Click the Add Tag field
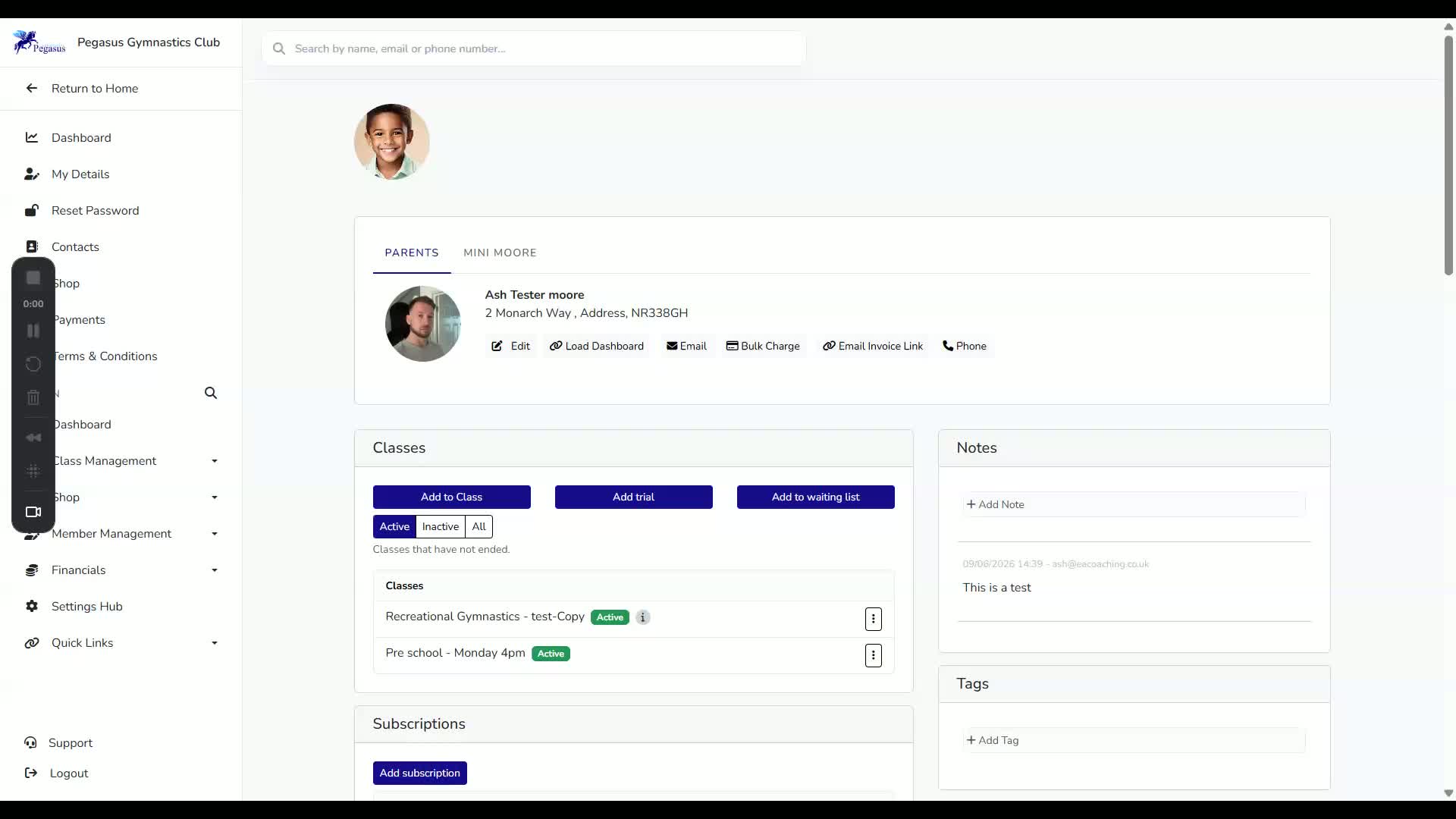This screenshot has width=1456, height=819. tap(1134, 740)
